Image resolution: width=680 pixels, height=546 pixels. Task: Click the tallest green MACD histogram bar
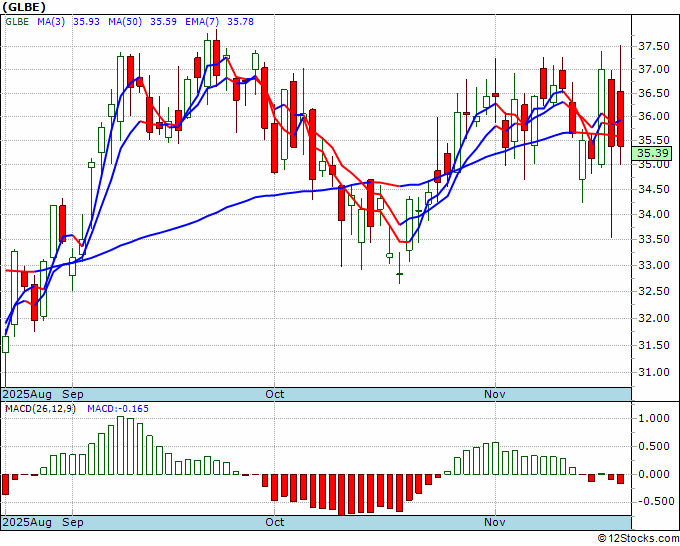pyautogui.click(x=121, y=445)
